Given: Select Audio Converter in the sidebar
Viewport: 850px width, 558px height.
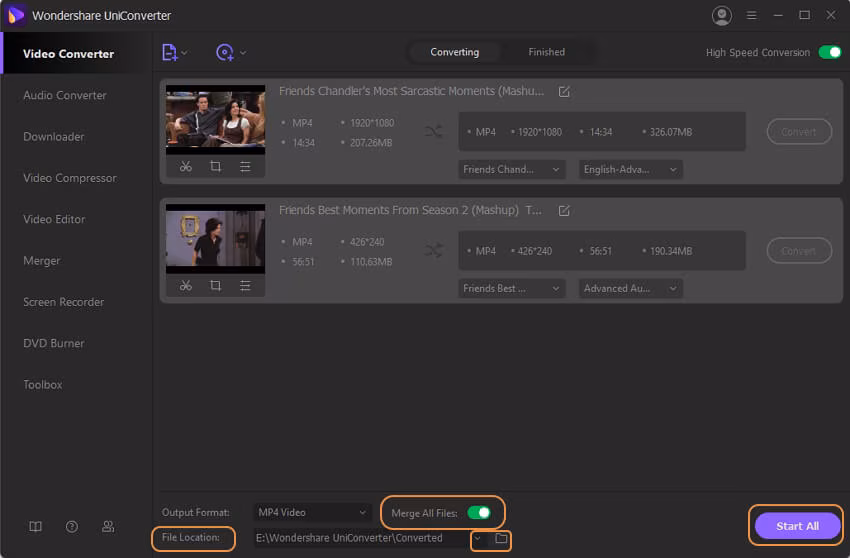Looking at the screenshot, I should (65, 95).
